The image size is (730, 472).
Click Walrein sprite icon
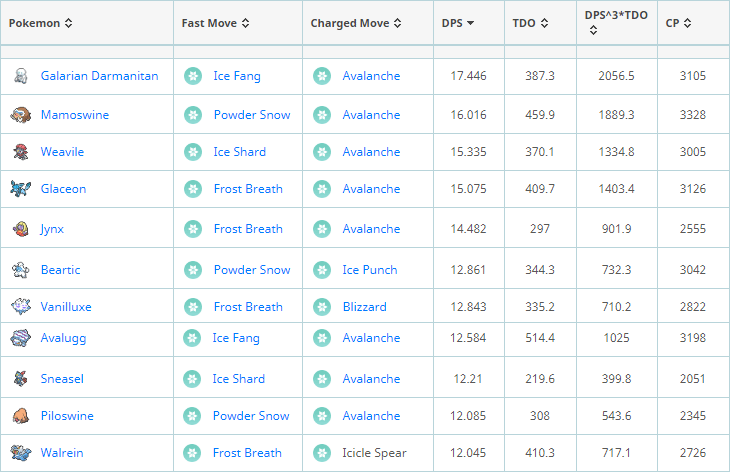tap(20, 452)
